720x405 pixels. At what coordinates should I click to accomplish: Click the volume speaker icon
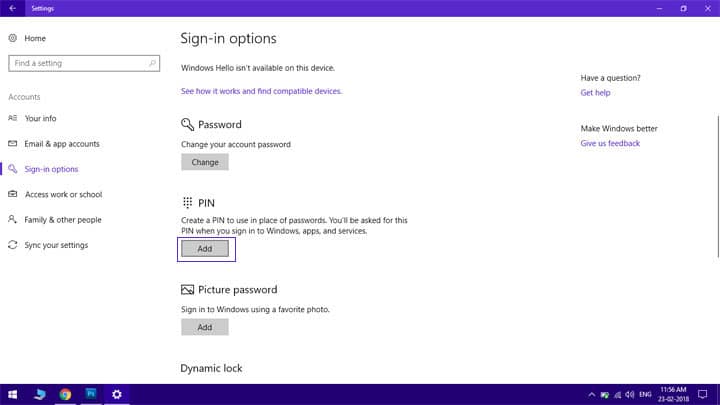click(630, 394)
